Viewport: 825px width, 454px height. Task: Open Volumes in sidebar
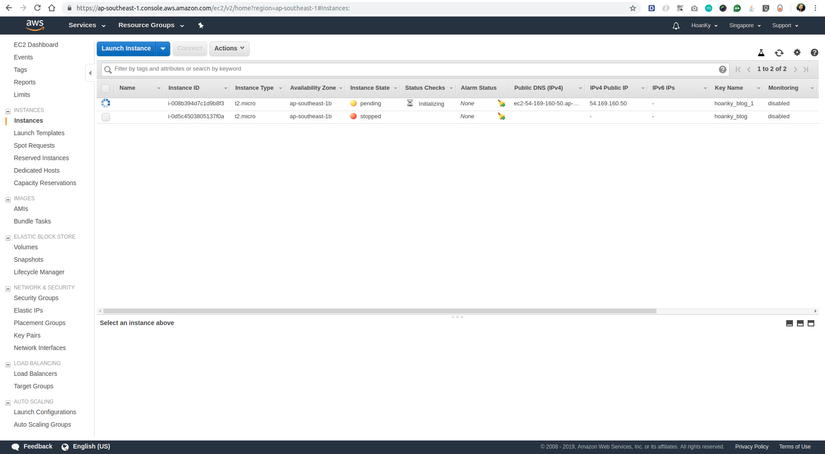[26, 247]
